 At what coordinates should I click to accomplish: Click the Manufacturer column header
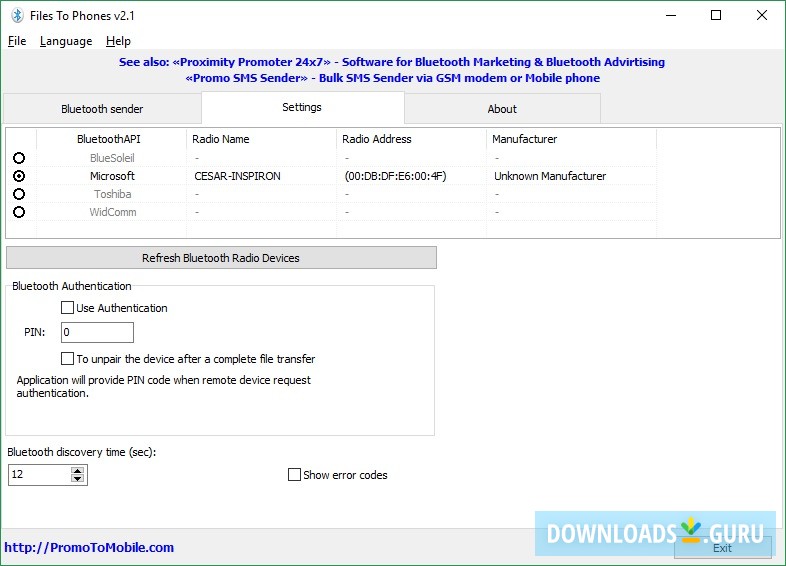[x=571, y=139]
